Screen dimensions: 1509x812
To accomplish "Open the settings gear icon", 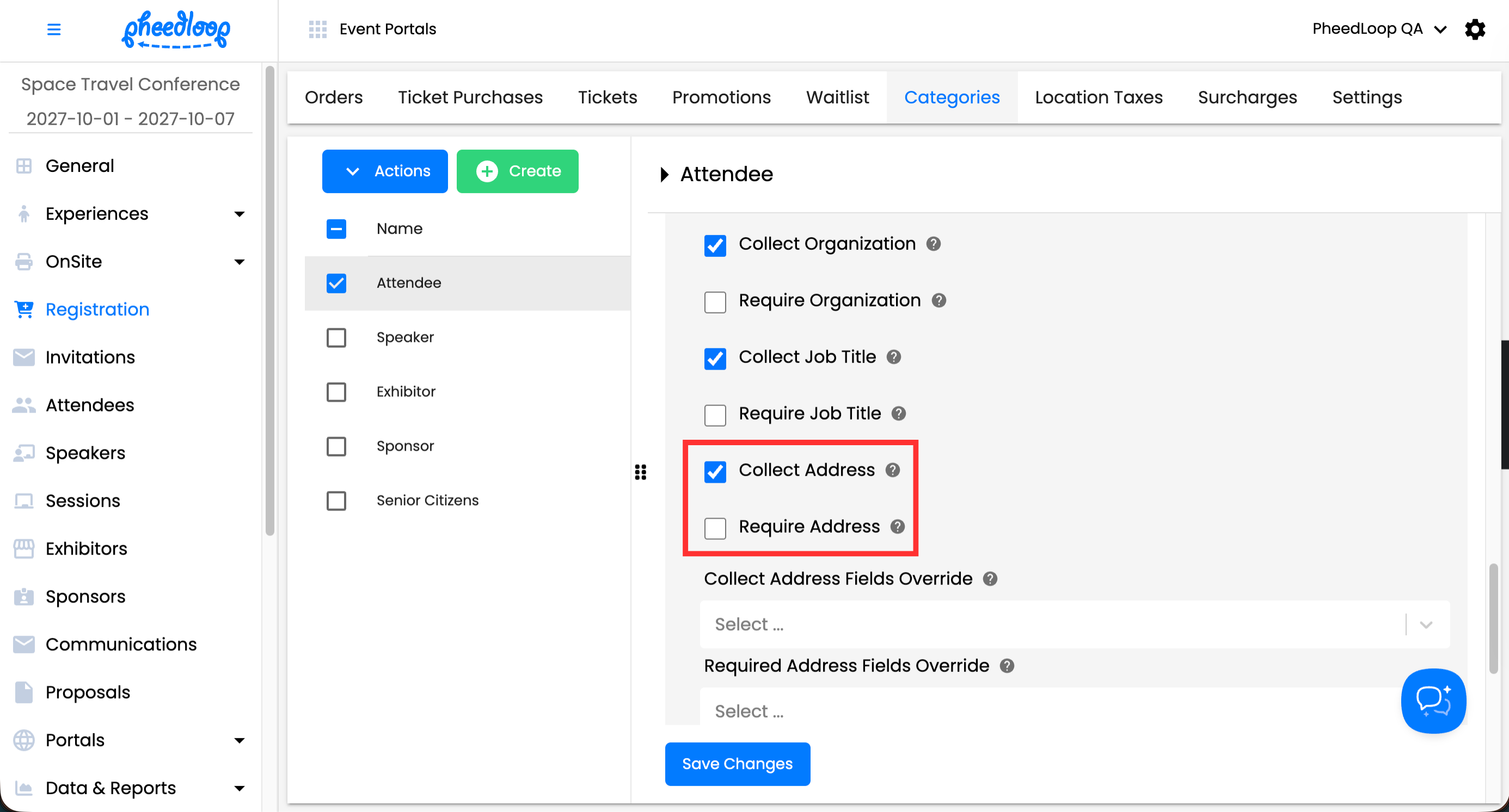I will (x=1475, y=29).
